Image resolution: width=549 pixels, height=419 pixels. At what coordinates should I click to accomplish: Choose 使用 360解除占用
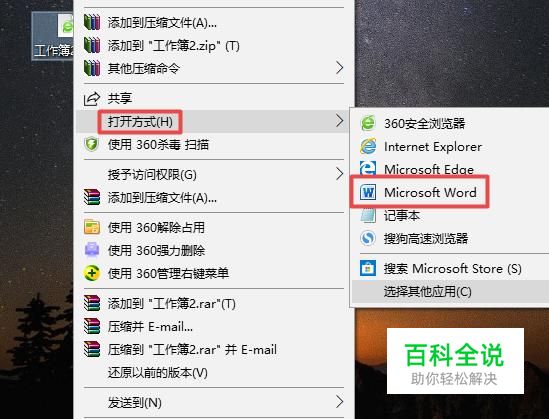pos(214,228)
